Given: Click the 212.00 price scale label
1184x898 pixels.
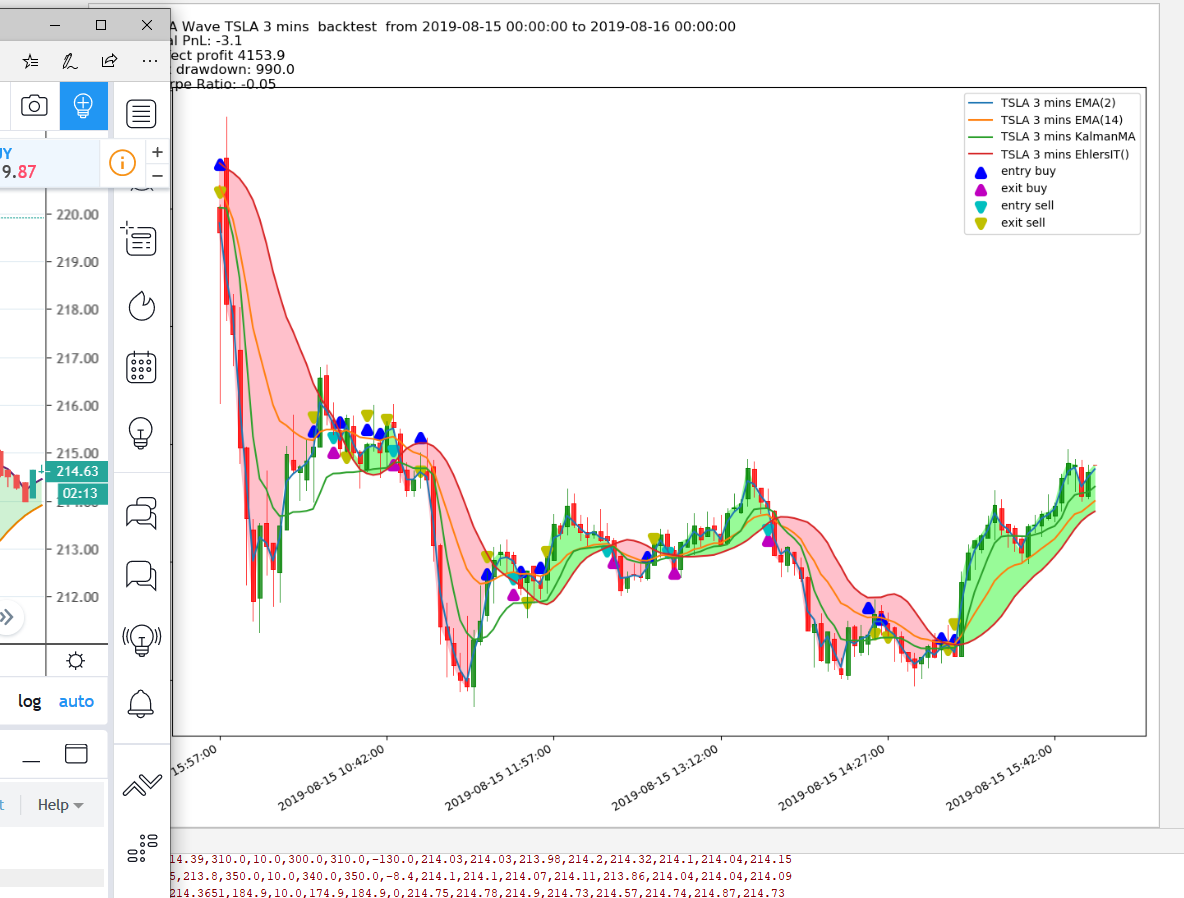Looking at the screenshot, I should click(78, 597).
